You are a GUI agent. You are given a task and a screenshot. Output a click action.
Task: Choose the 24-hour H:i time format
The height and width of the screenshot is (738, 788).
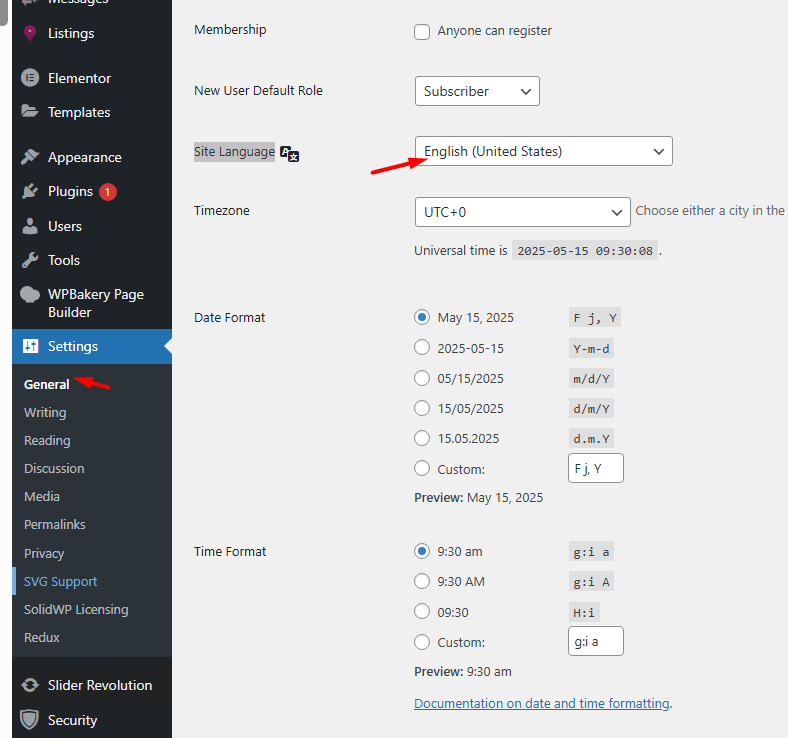[x=422, y=612]
